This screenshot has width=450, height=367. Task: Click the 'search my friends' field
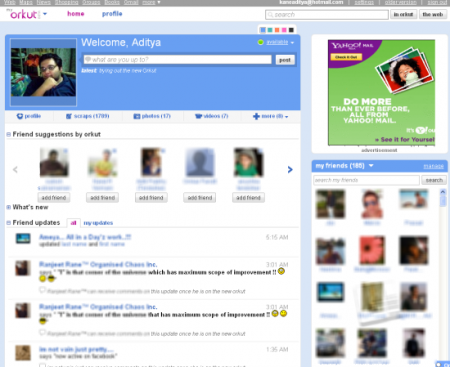click(366, 180)
